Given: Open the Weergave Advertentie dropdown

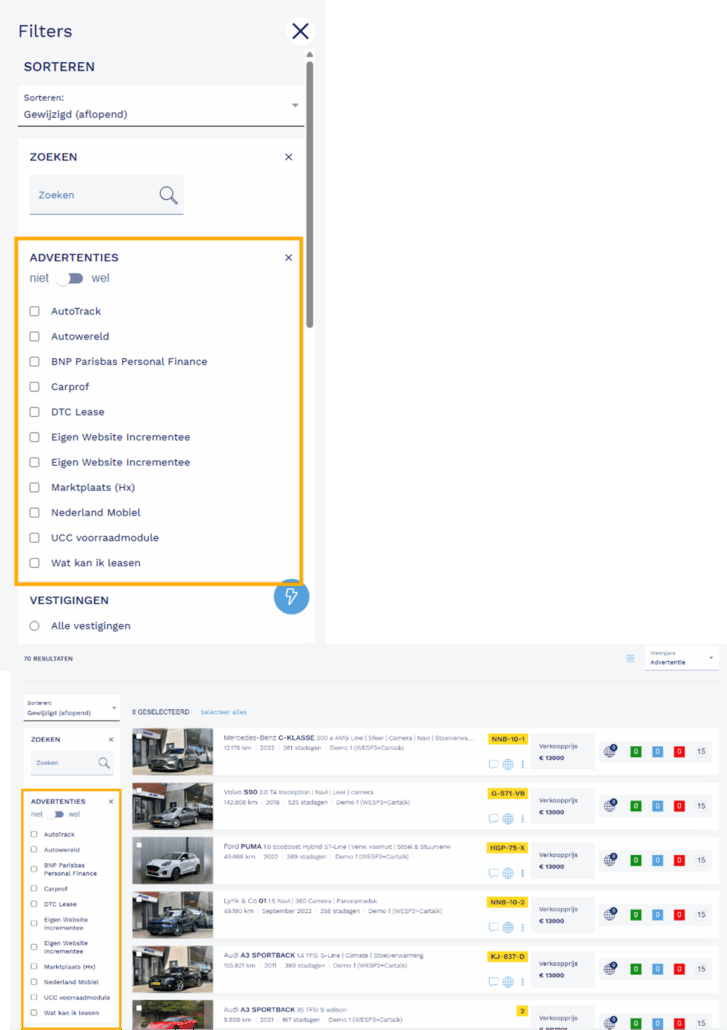Looking at the screenshot, I should [x=682, y=658].
